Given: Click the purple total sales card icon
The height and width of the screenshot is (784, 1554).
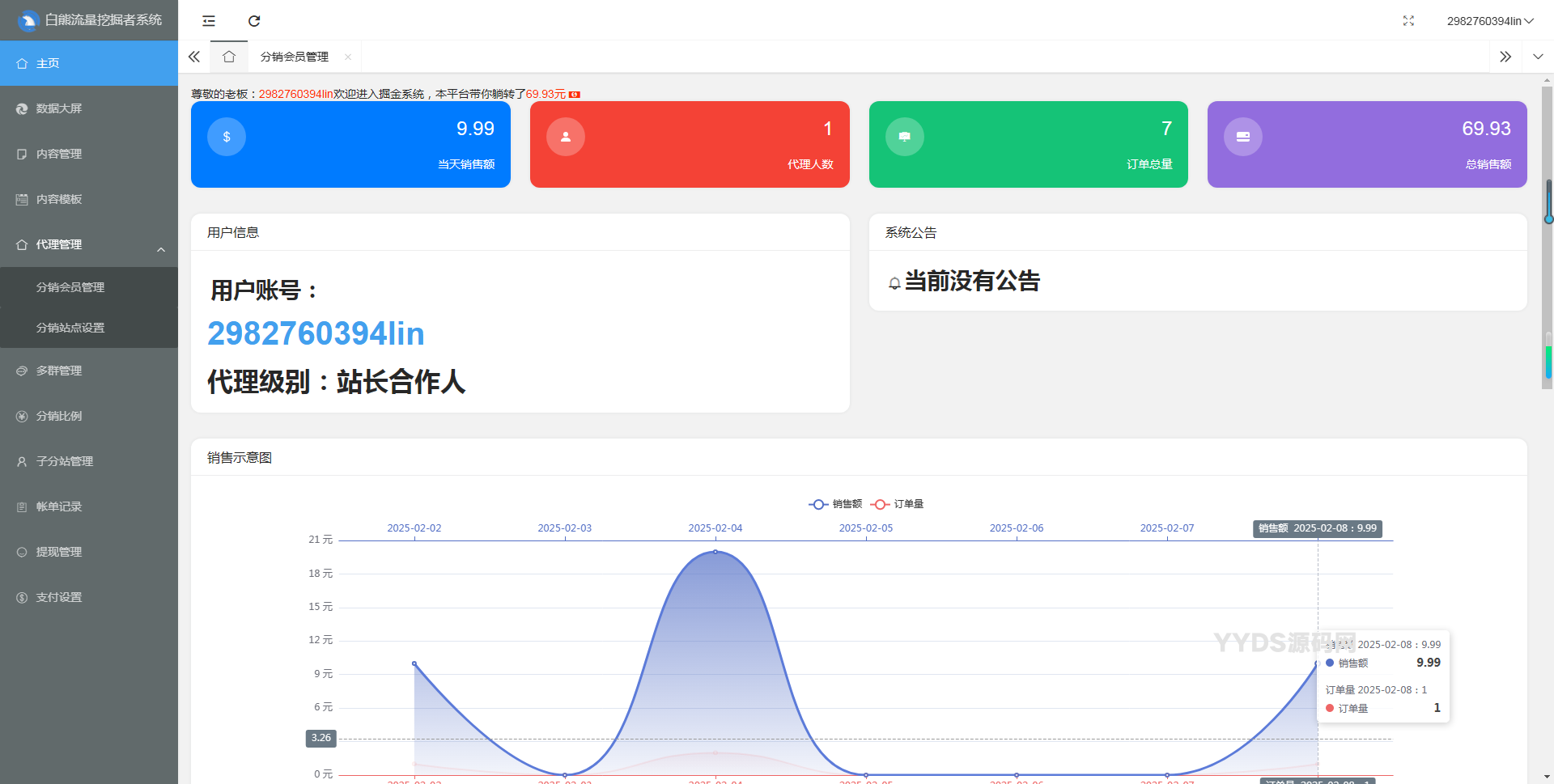Looking at the screenshot, I should 1243,137.
